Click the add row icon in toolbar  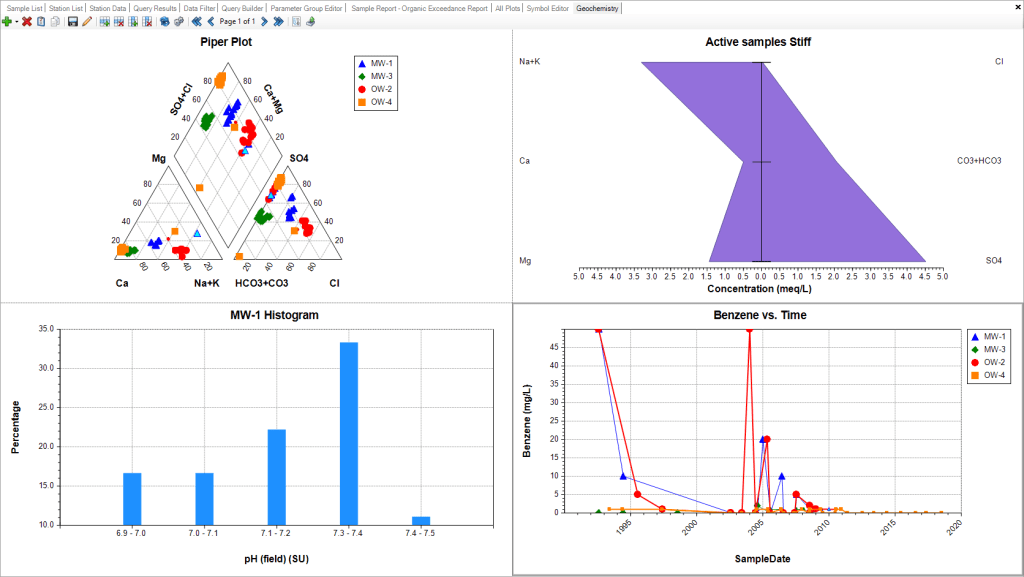[x=105, y=21]
